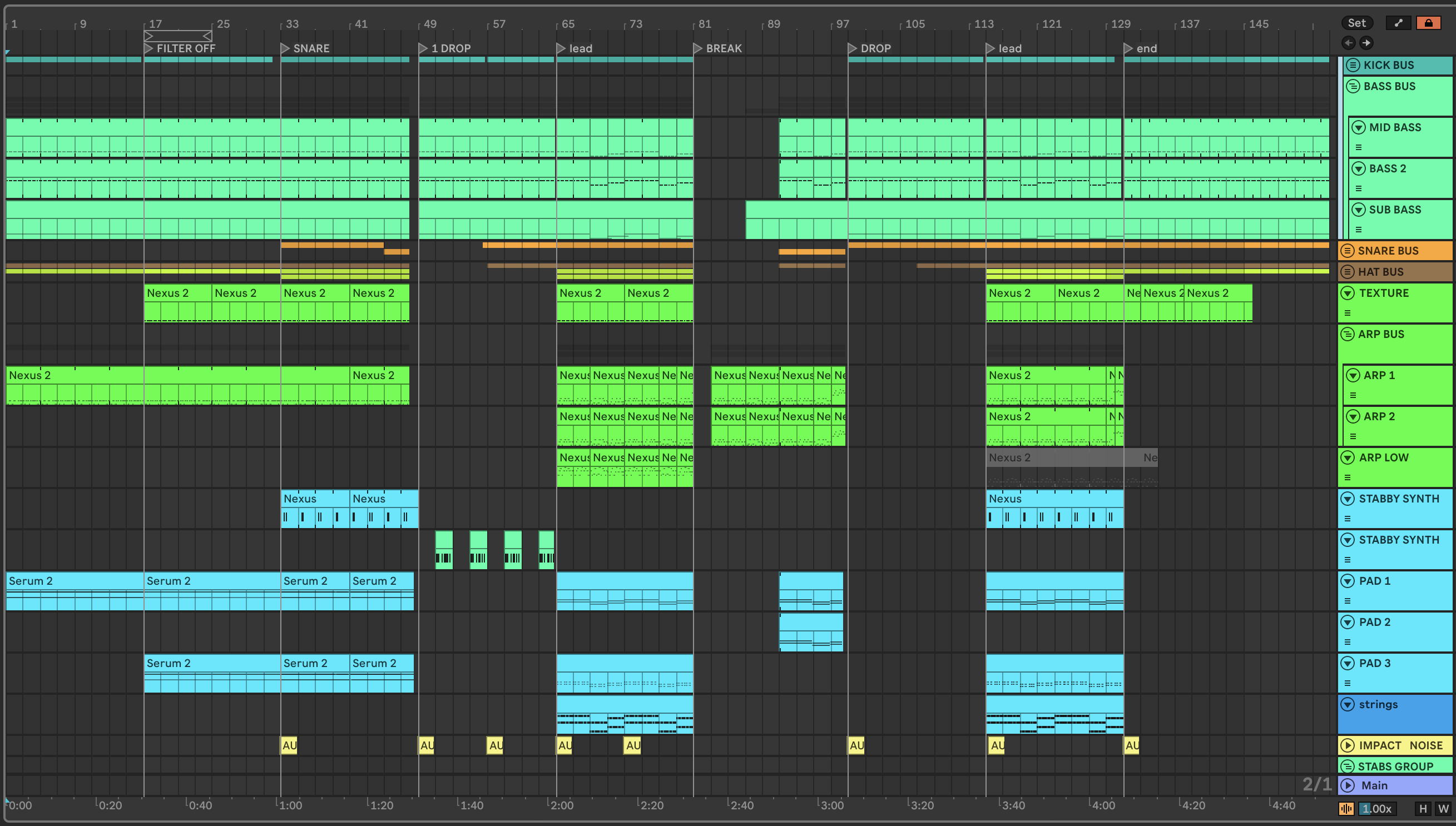The width and height of the screenshot is (1456, 826).
Task: Toggle the automation lock button
Action: 1428,23
